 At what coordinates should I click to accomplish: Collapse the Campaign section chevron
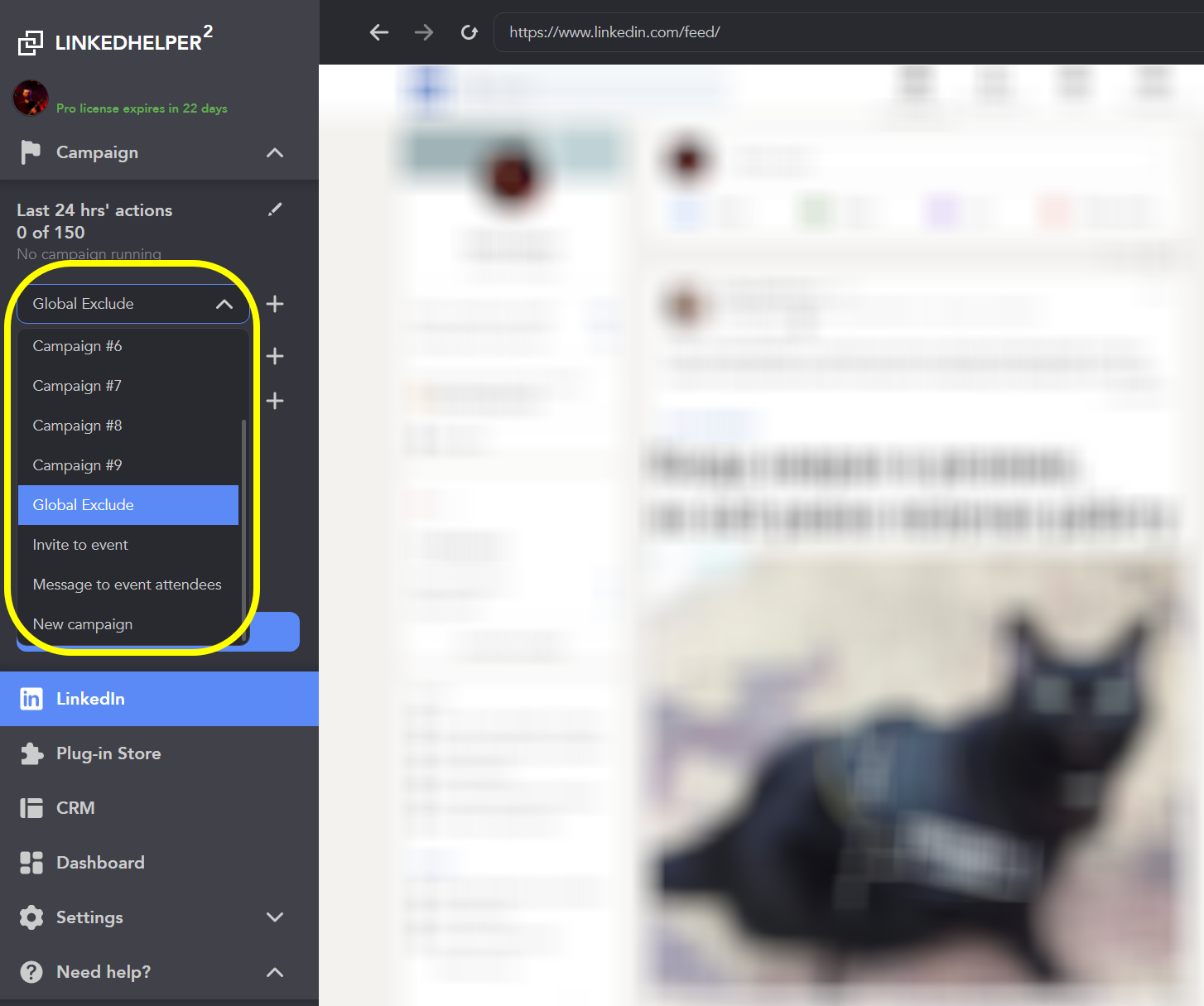coord(275,152)
